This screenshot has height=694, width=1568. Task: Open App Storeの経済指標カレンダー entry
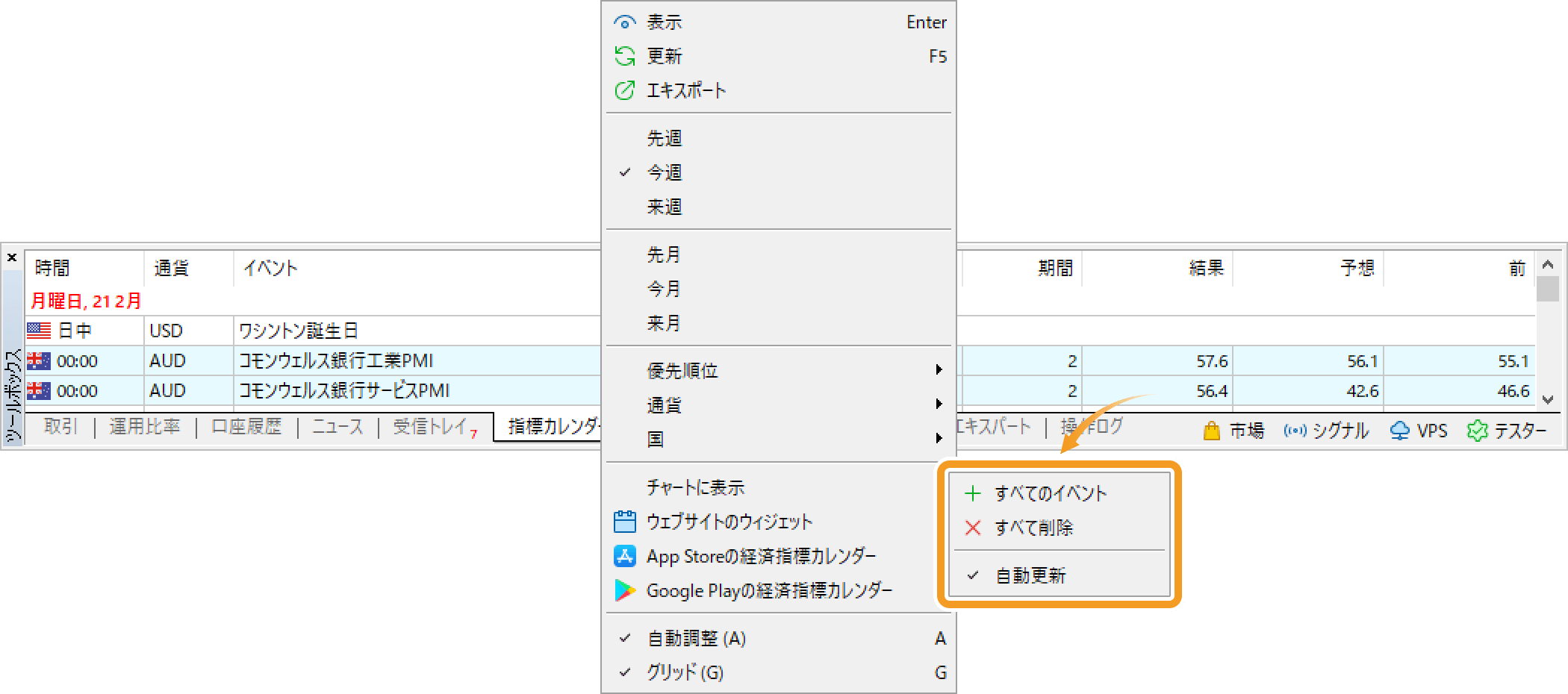771,556
